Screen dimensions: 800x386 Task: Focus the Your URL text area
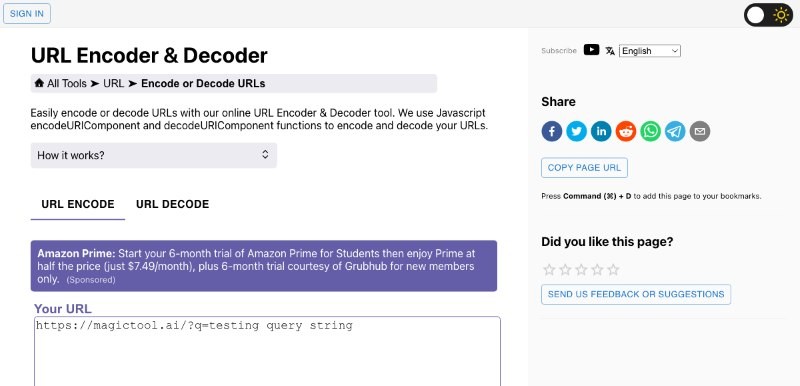pos(267,351)
